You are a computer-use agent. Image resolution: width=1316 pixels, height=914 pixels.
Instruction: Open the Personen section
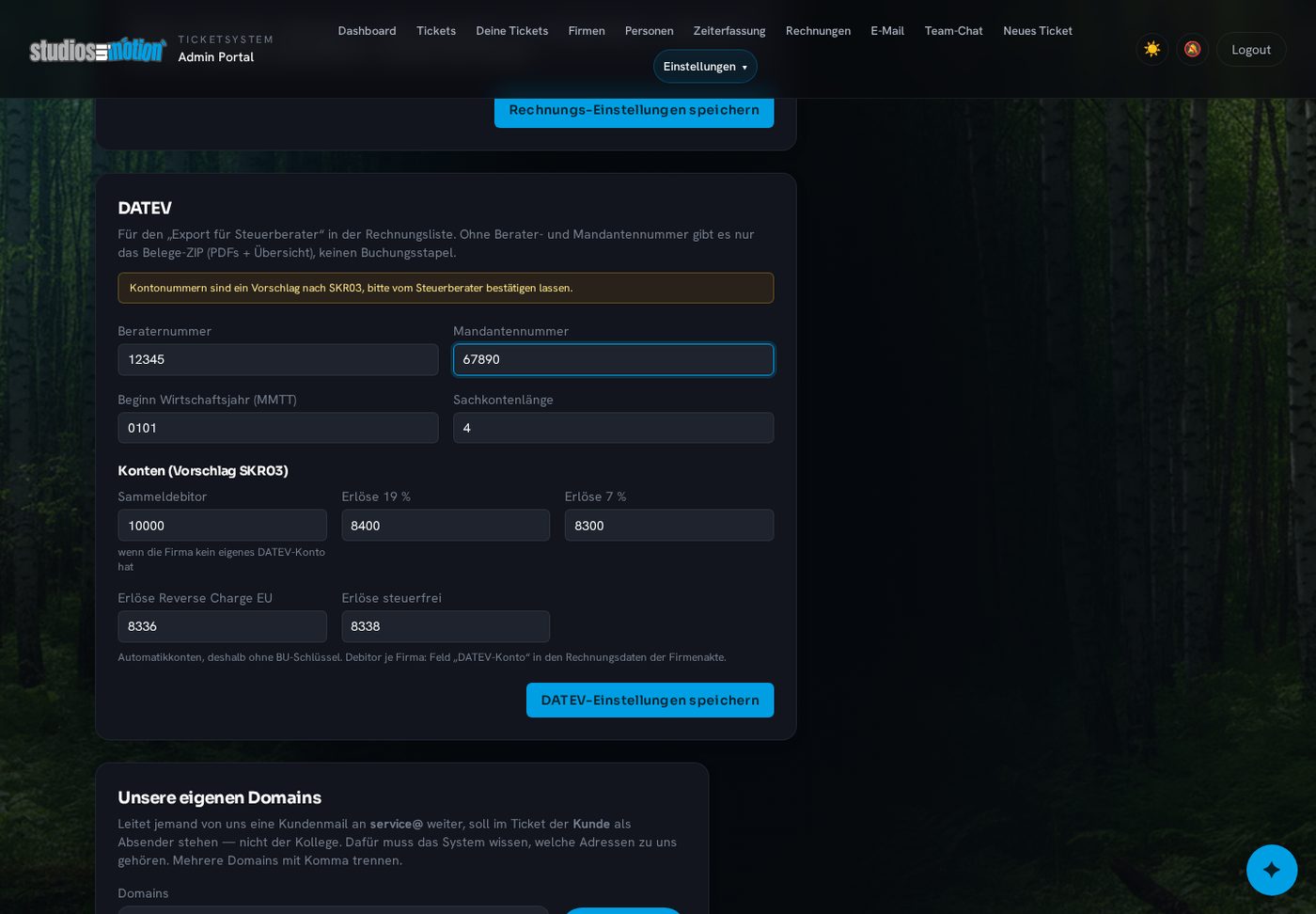[x=649, y=31]
